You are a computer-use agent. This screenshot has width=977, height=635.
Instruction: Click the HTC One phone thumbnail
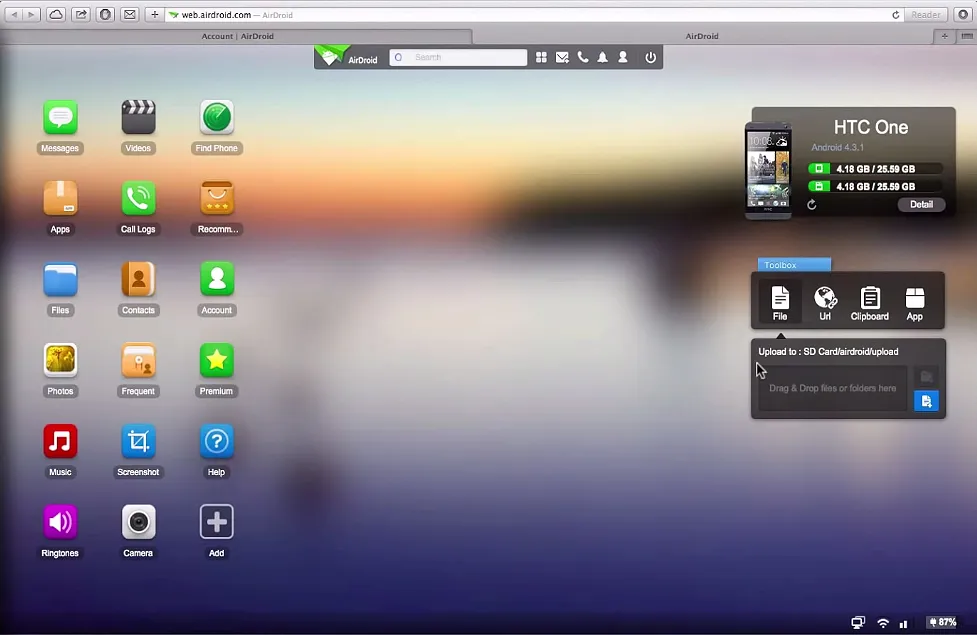tap(768, 170)
